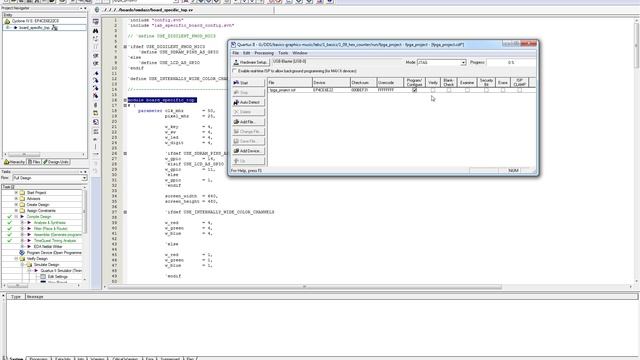The width and height of the screenshot is (640, 360).
Task: Click the Quartus II Programmer title bar icon
Action: (x=233, y=44)
